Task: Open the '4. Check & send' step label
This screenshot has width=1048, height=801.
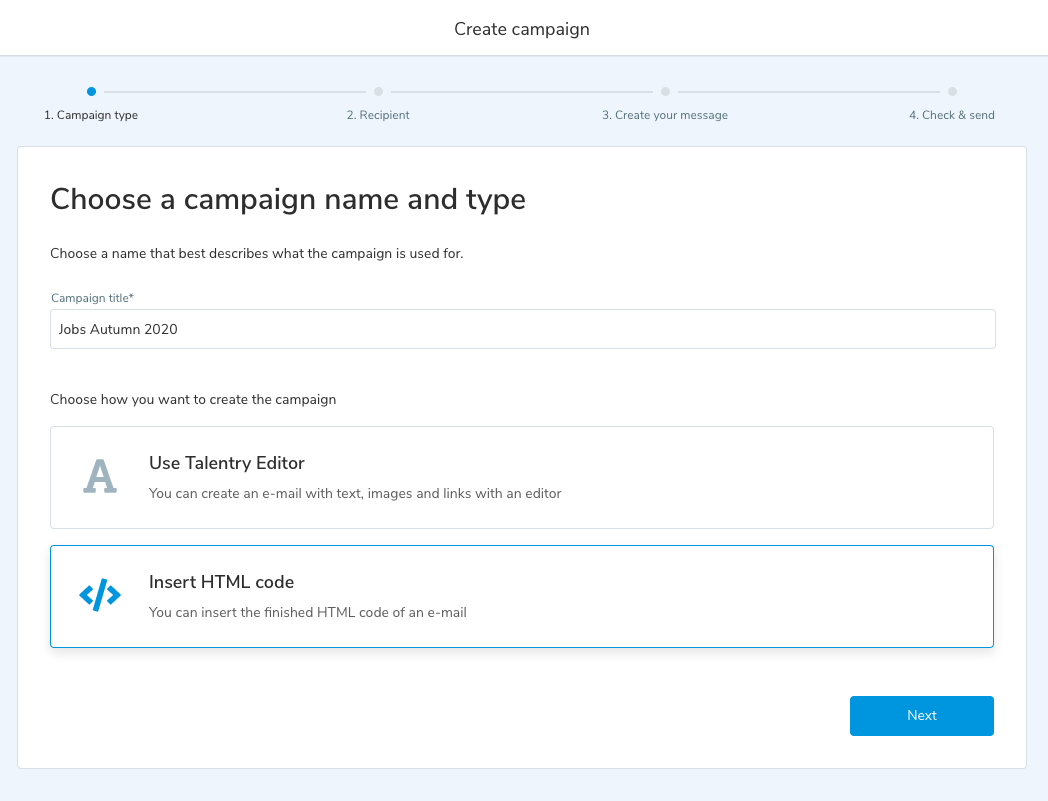Action: click(951, 115)
